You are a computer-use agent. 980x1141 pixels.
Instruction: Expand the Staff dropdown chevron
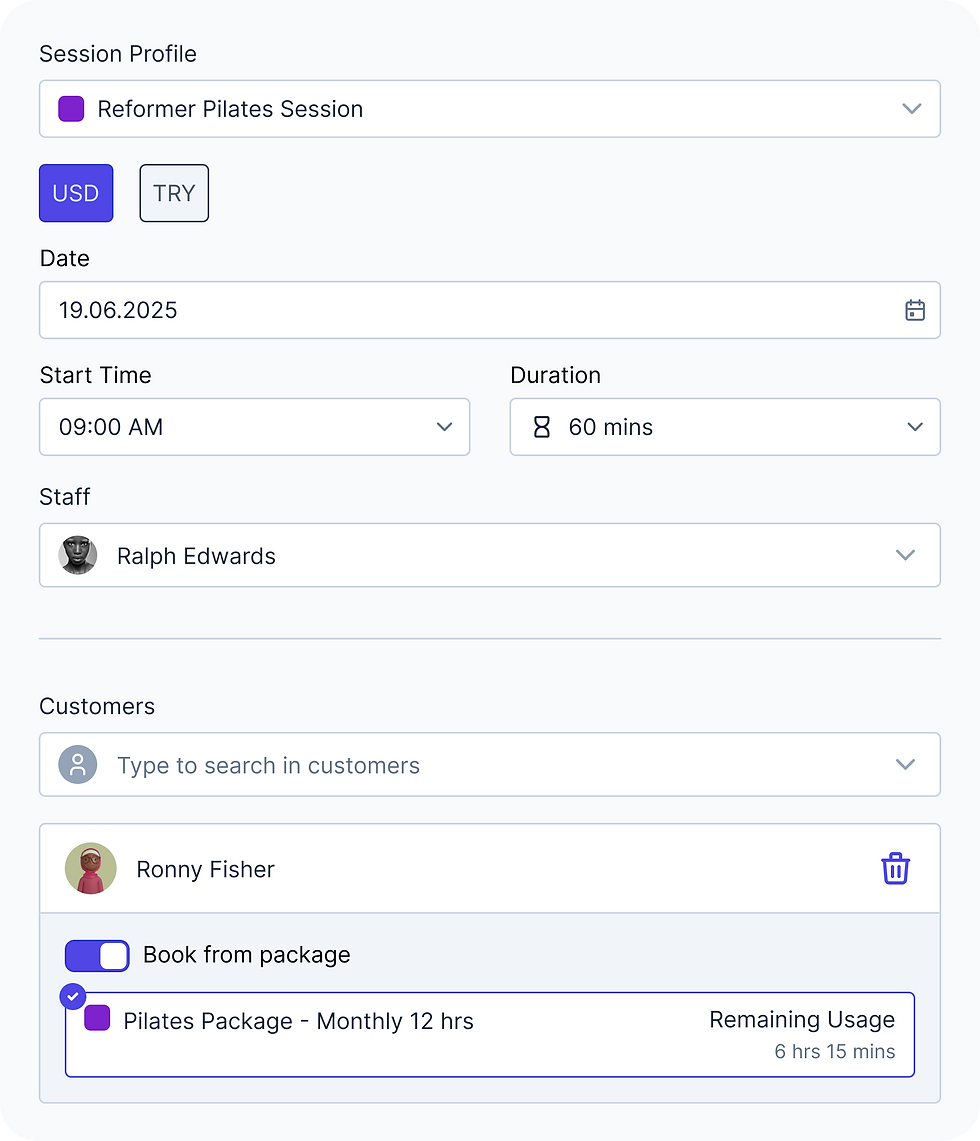905,555
